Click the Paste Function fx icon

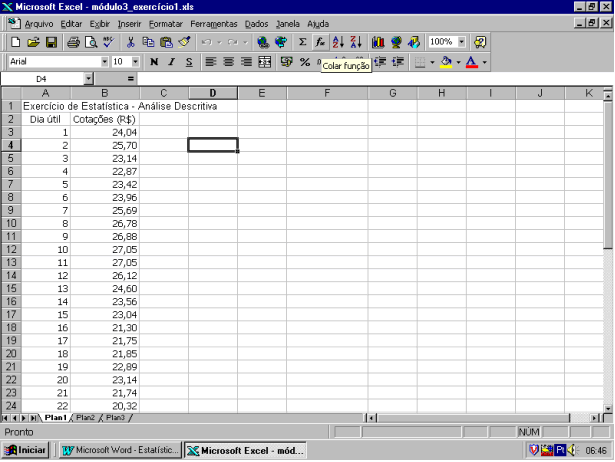[320, 43]
